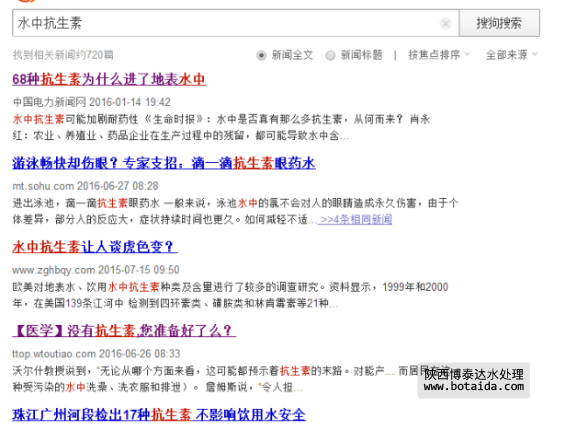
Task: Open headline 68种抗生素为什么进了地表水中
Action: click(109, 79)
